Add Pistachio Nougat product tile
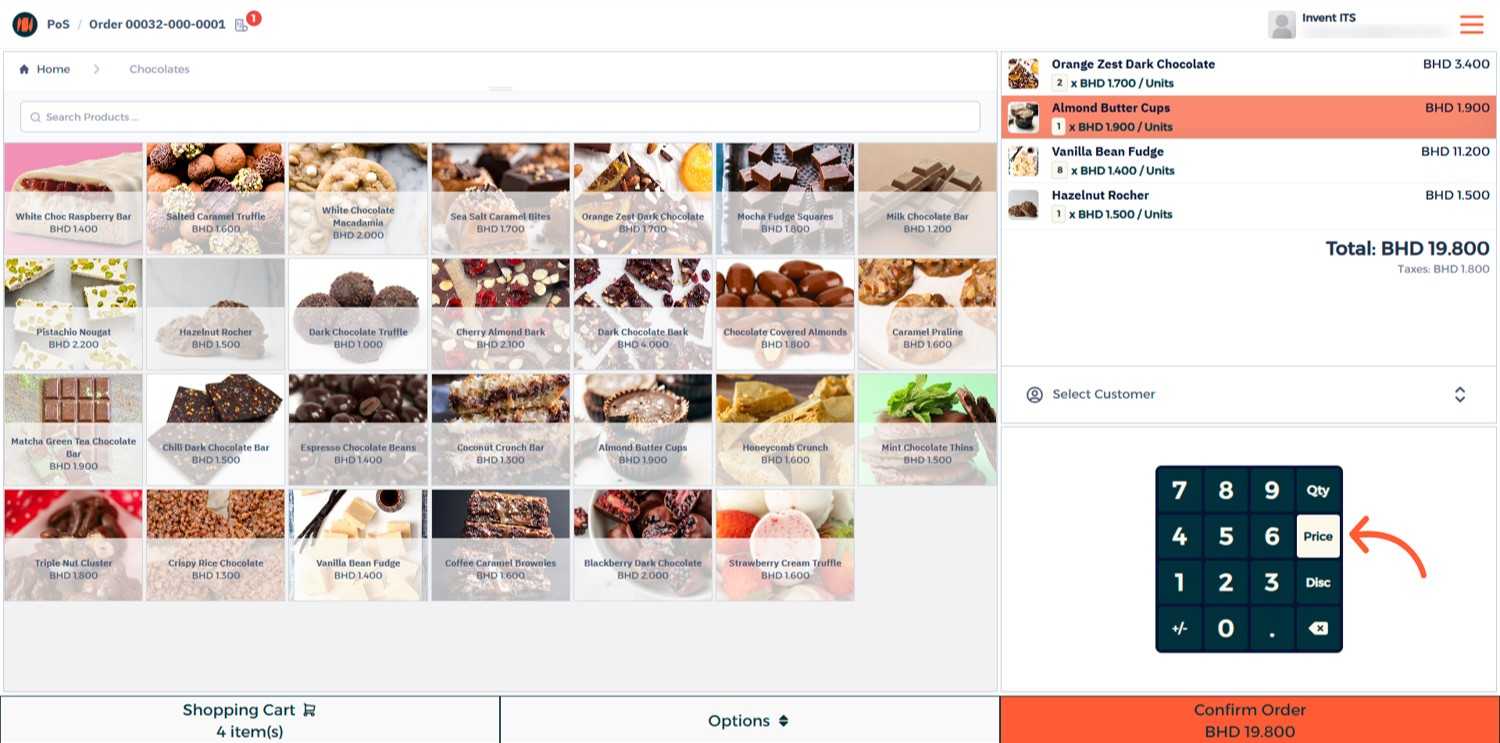Screen dimensions: 1500x743 click(x=73, y=315)
